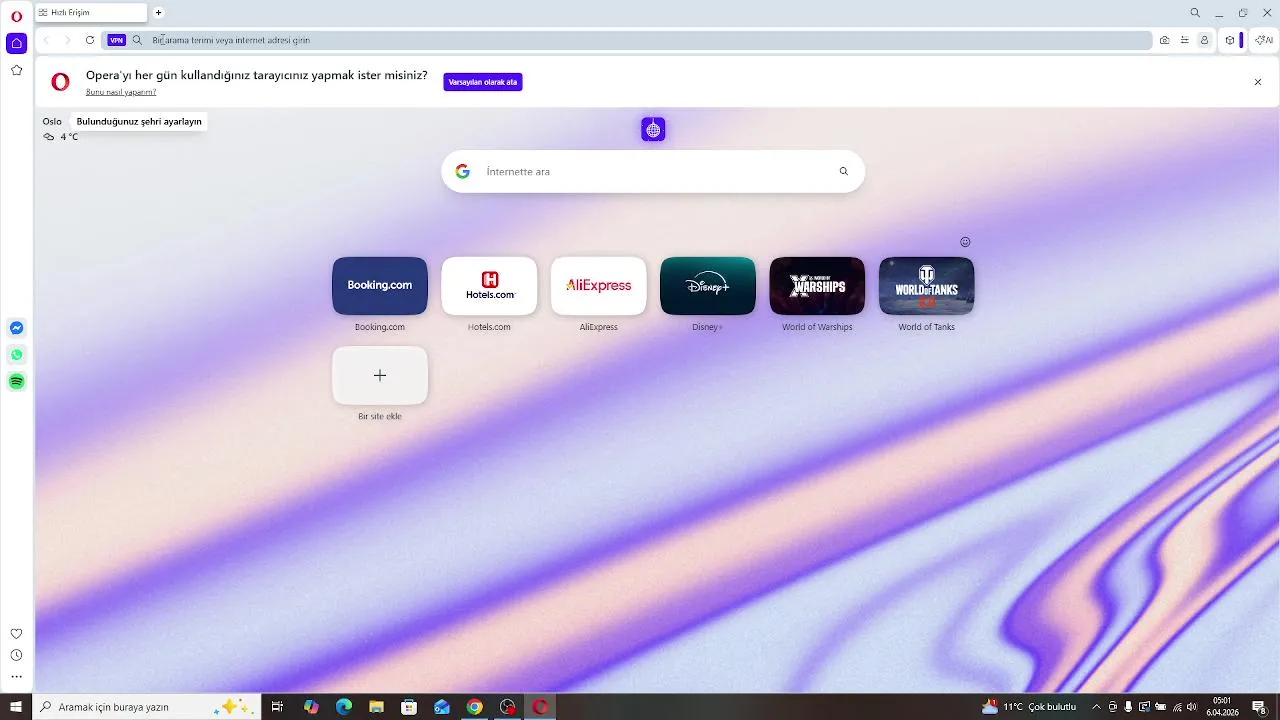Click the purple globe icon above search

(x=653, y=129)
